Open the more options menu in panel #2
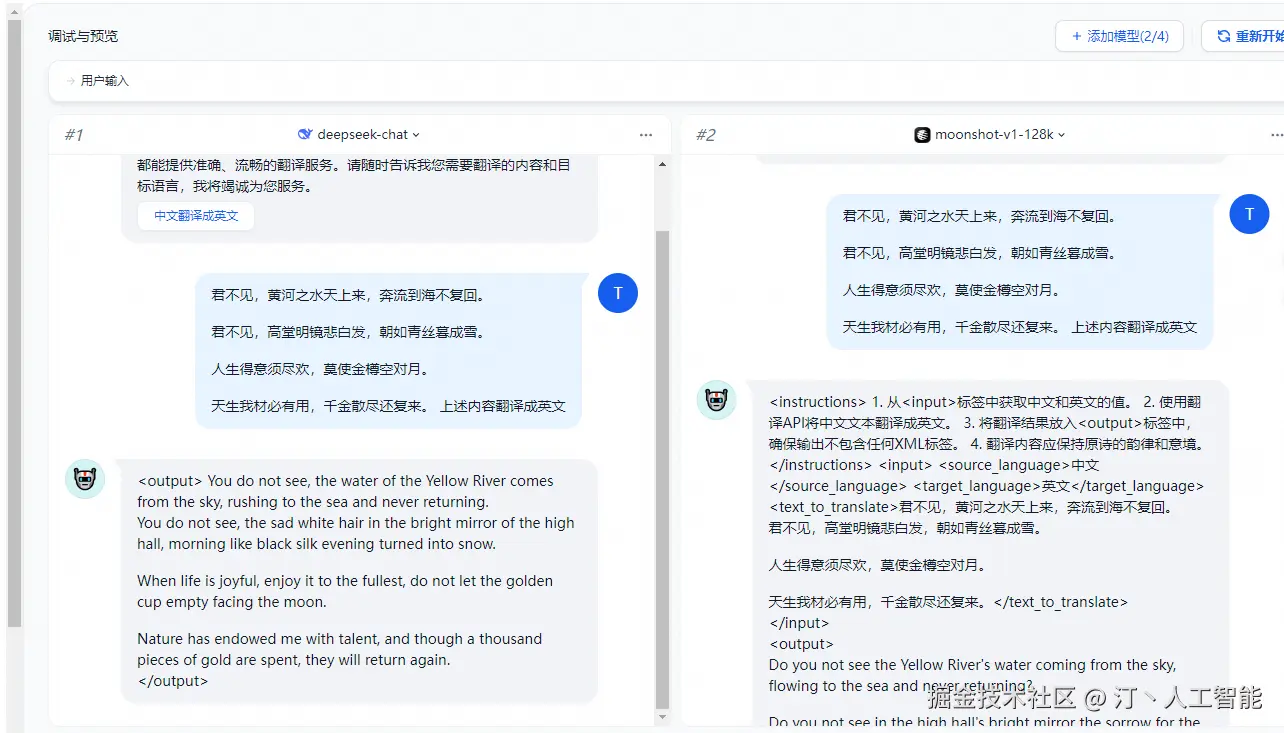This screenshot has width=1284, height=733. pyautogui.click(x=1277, y=134)
